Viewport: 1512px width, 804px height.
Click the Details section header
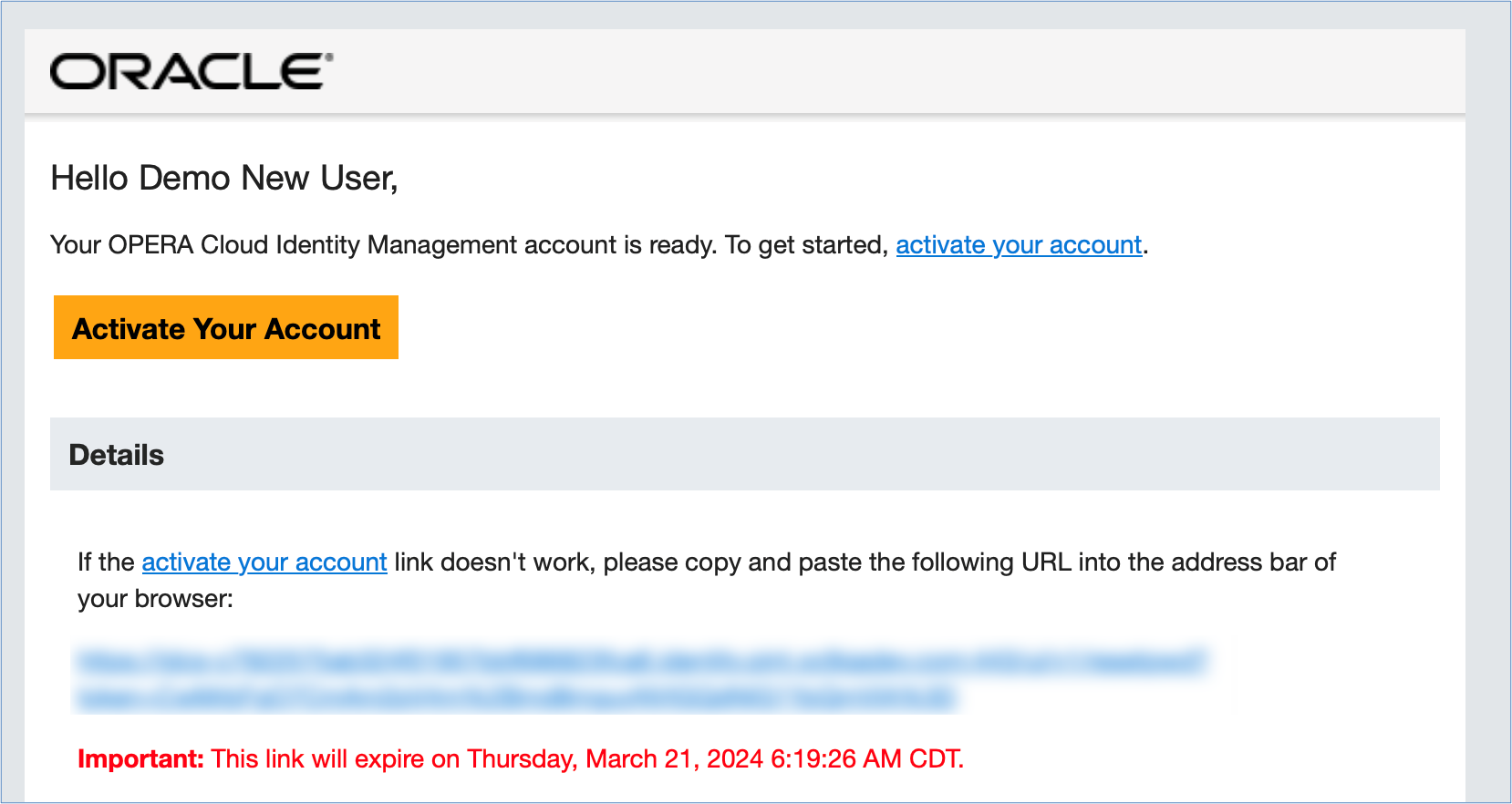pyautogui.click(x=117, y=455)
